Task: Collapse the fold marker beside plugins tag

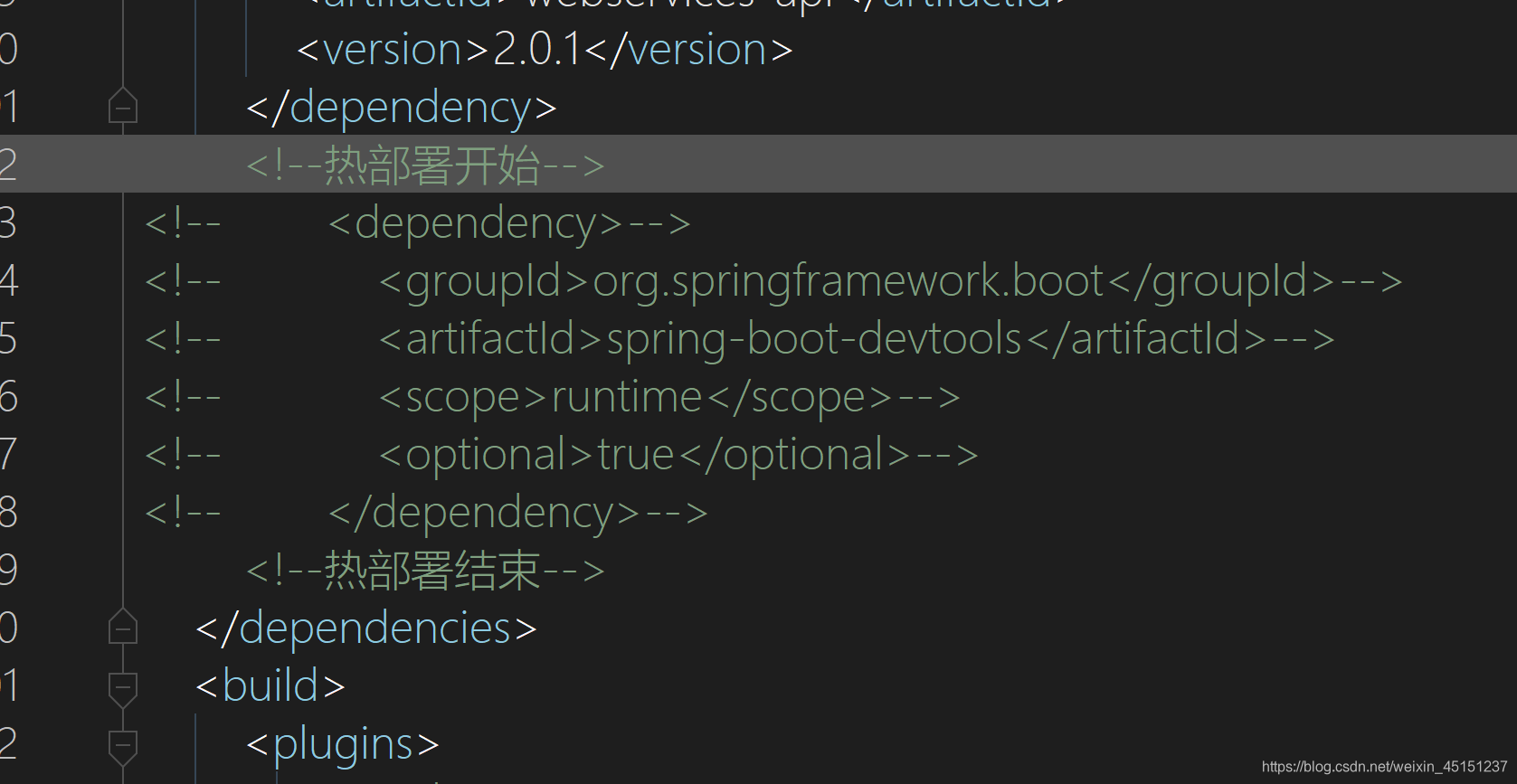Action: tap(123, 746)
